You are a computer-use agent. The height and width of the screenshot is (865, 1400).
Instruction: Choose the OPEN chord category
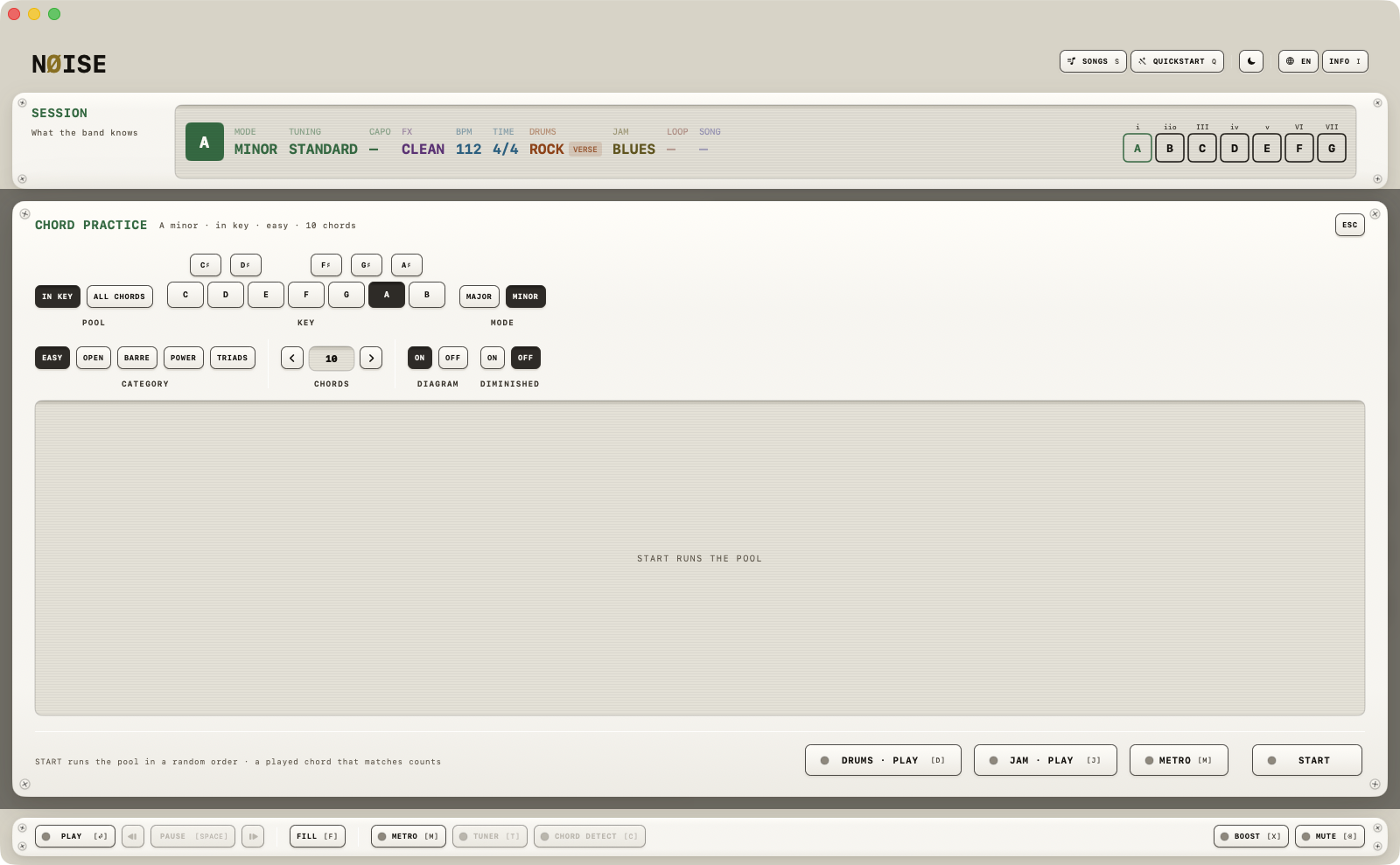tap(94, 358)
